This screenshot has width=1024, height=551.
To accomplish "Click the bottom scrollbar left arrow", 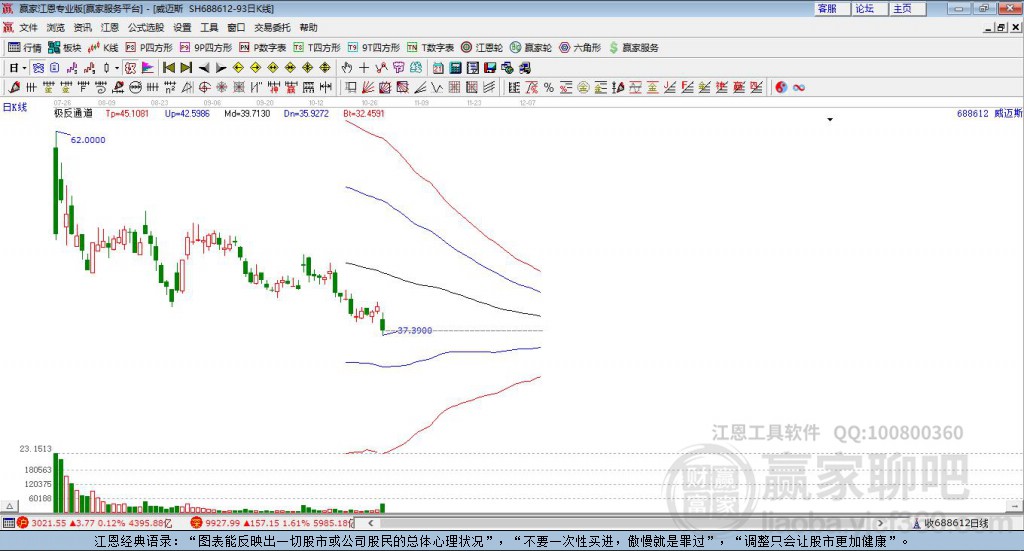I will click(370, 523).
